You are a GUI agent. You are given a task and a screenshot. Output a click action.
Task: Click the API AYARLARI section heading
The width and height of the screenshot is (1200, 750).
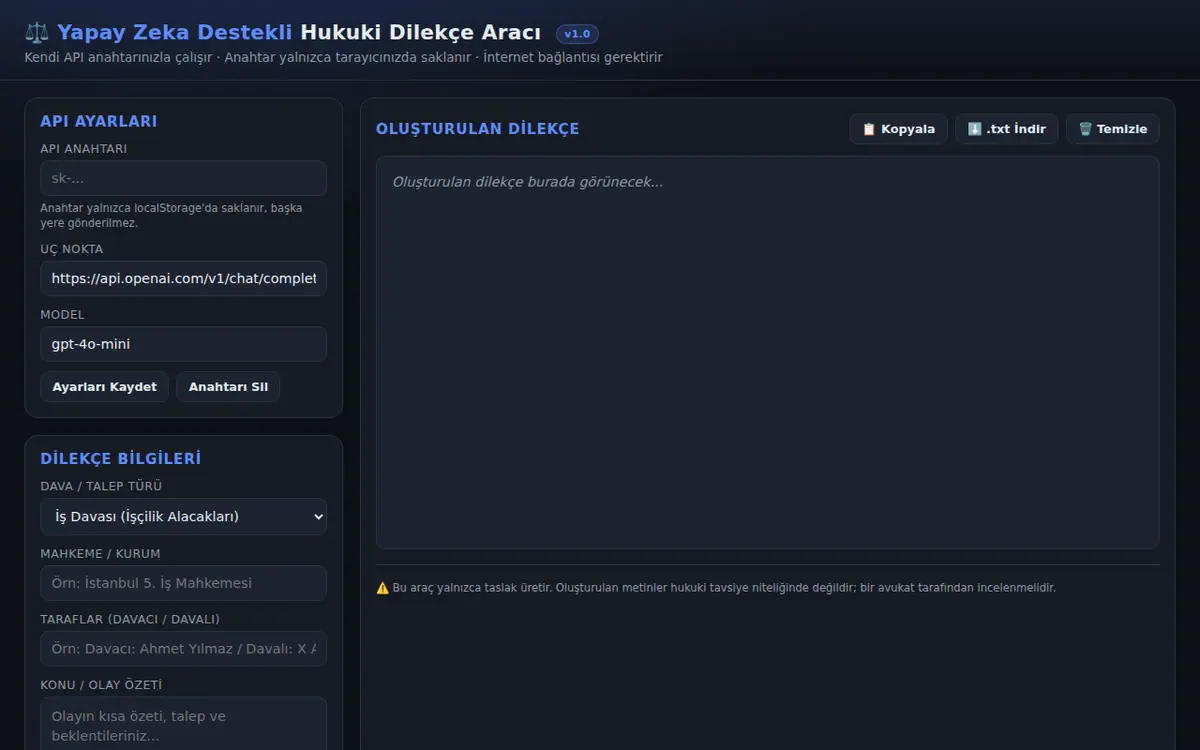tap(99, 121)
